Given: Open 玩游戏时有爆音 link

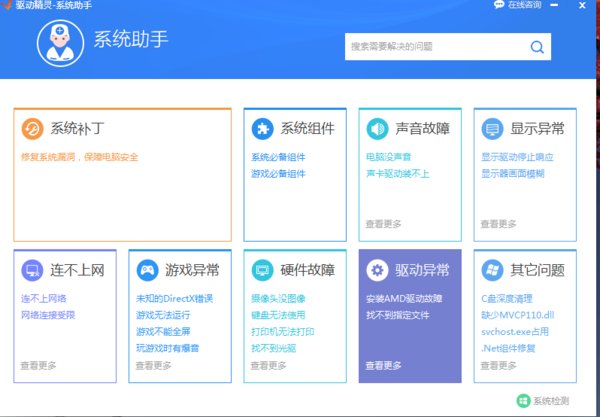Looking at the screenshot, I should click(168, 348).
